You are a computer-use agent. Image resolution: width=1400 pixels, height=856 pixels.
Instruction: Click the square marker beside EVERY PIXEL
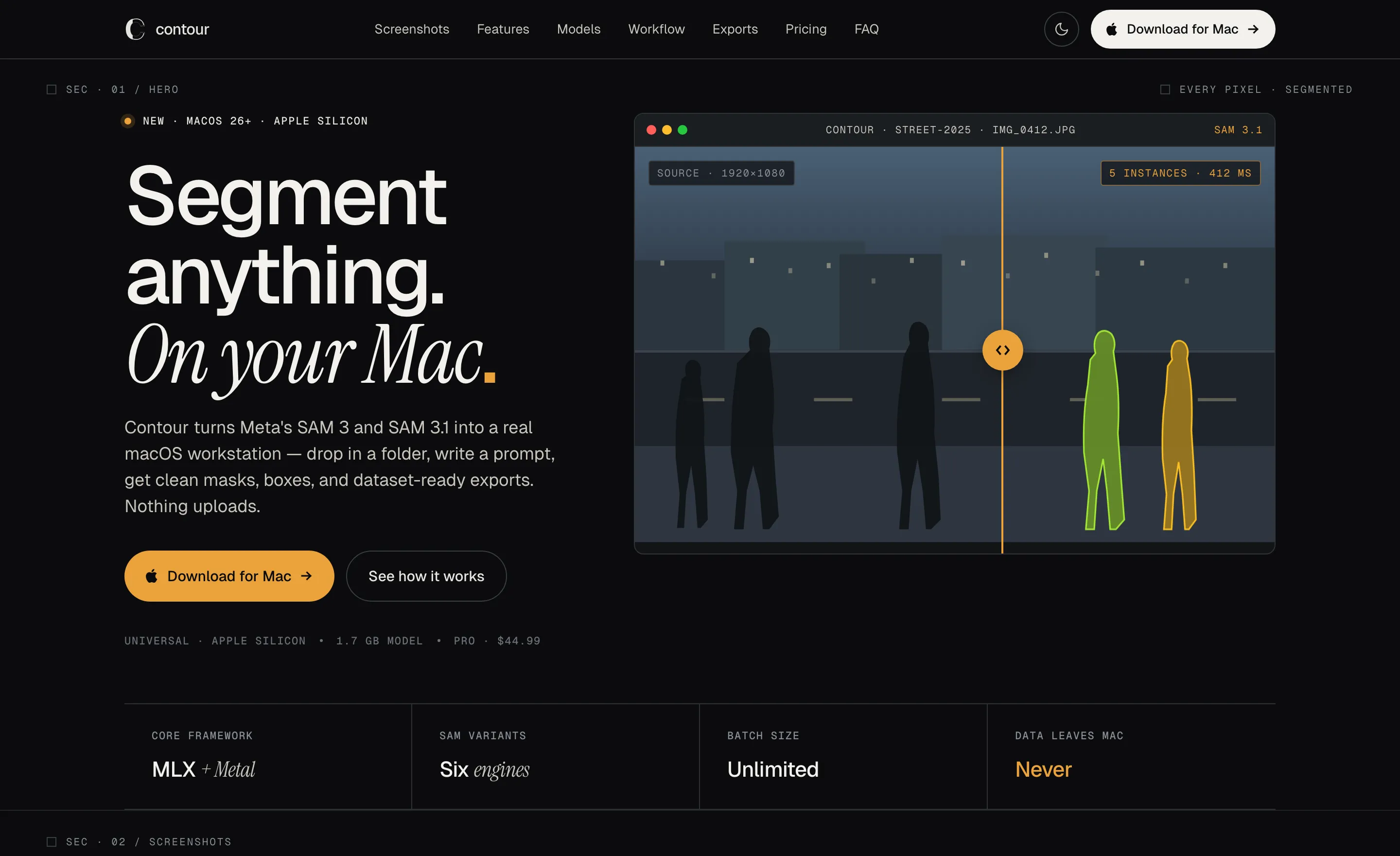pyautogui.click(x=1165, y=89)
